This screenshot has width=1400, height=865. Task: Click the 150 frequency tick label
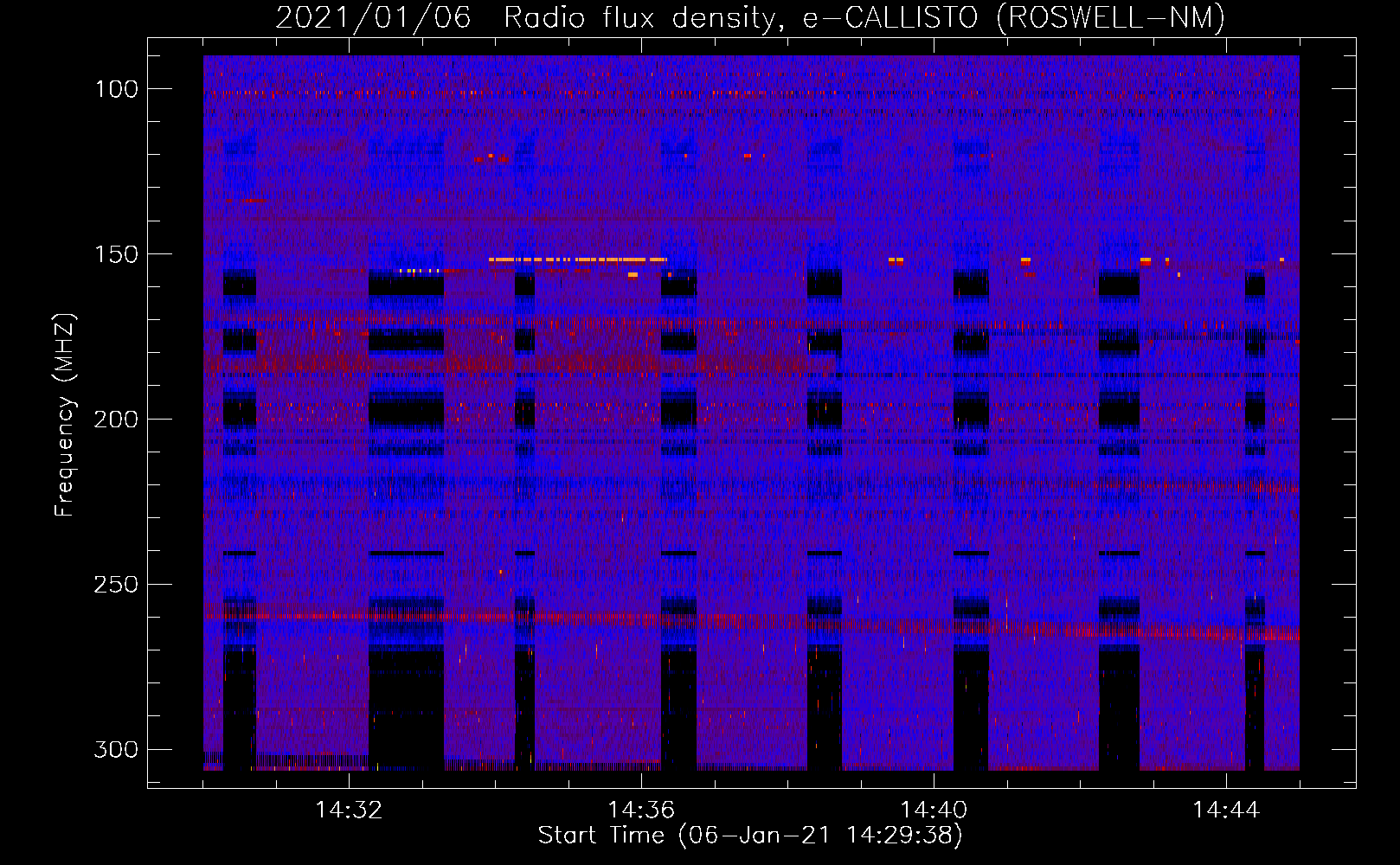pyautogui.click(x=117, y=254)
